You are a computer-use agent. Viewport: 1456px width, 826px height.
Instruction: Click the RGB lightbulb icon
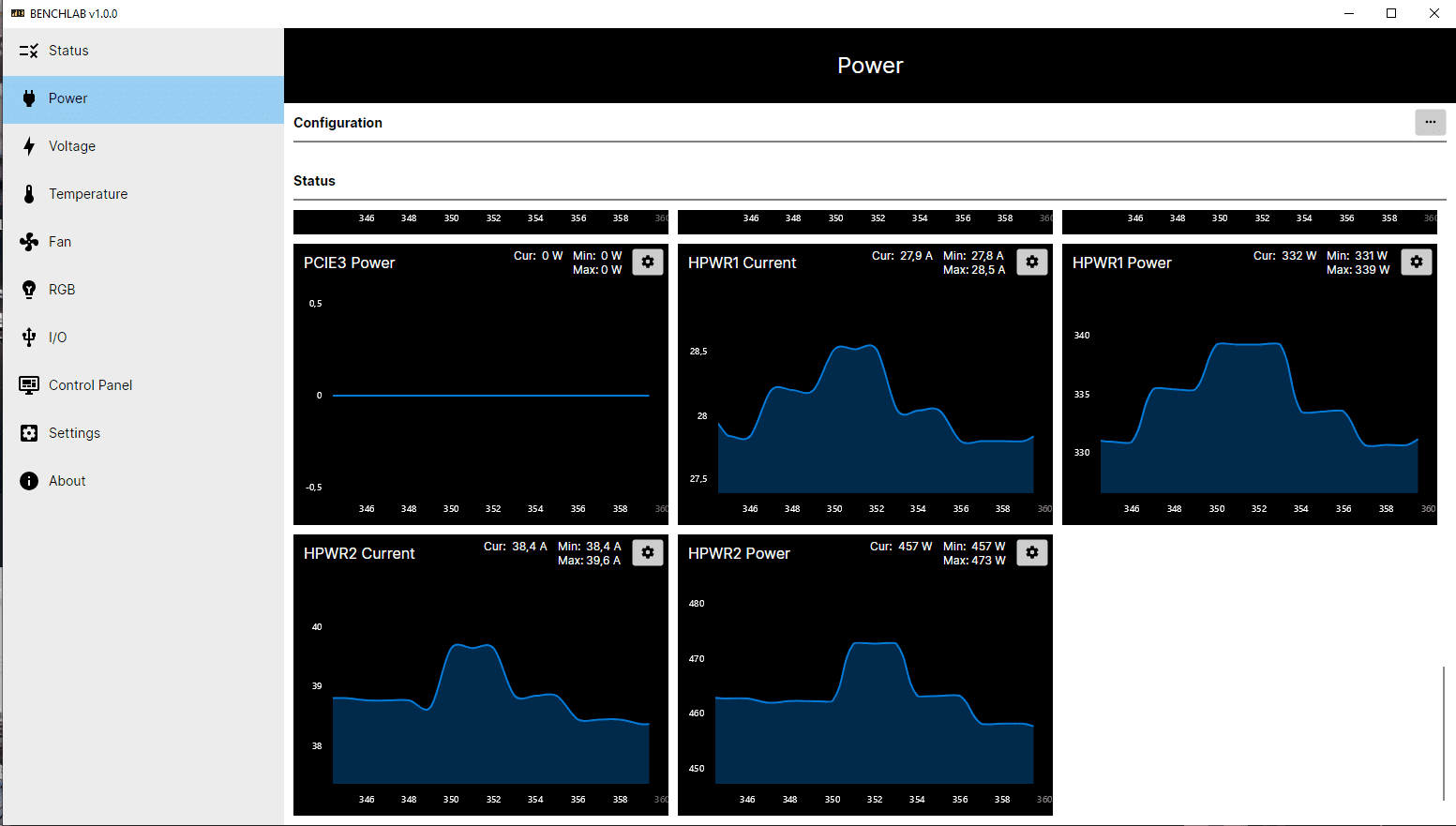pyautogui.click(x=29, y=290)
